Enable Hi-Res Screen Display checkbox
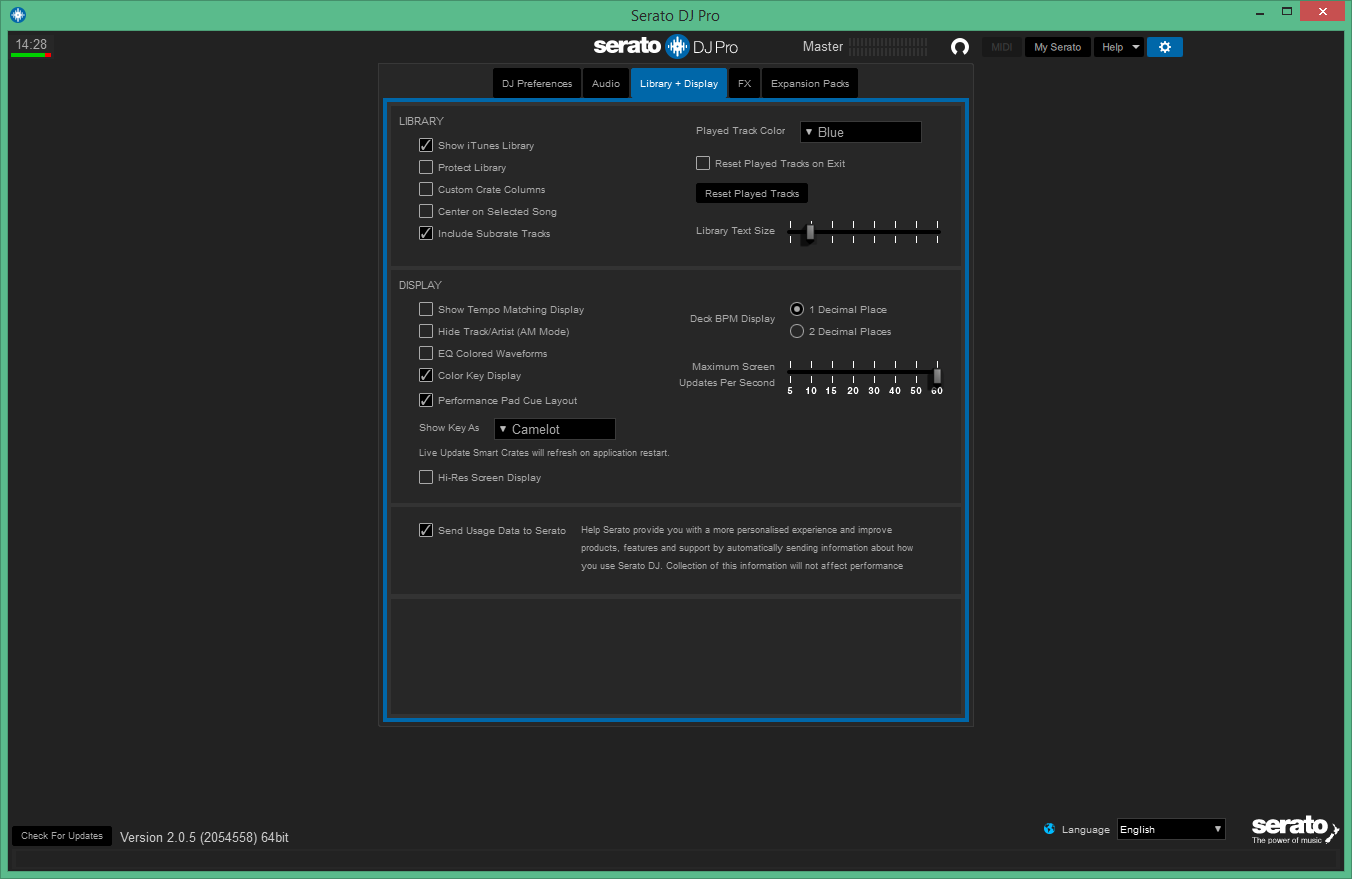 tap(426, 477)
